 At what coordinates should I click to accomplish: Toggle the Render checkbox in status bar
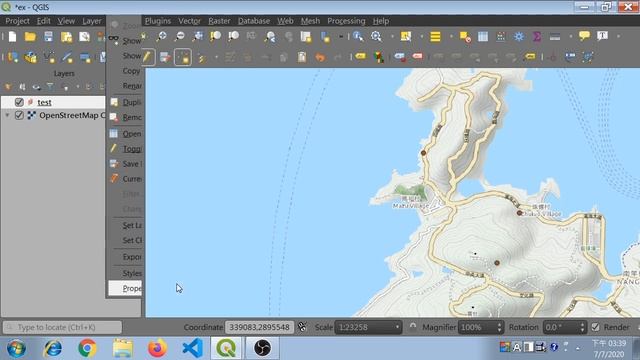point(596,327)
